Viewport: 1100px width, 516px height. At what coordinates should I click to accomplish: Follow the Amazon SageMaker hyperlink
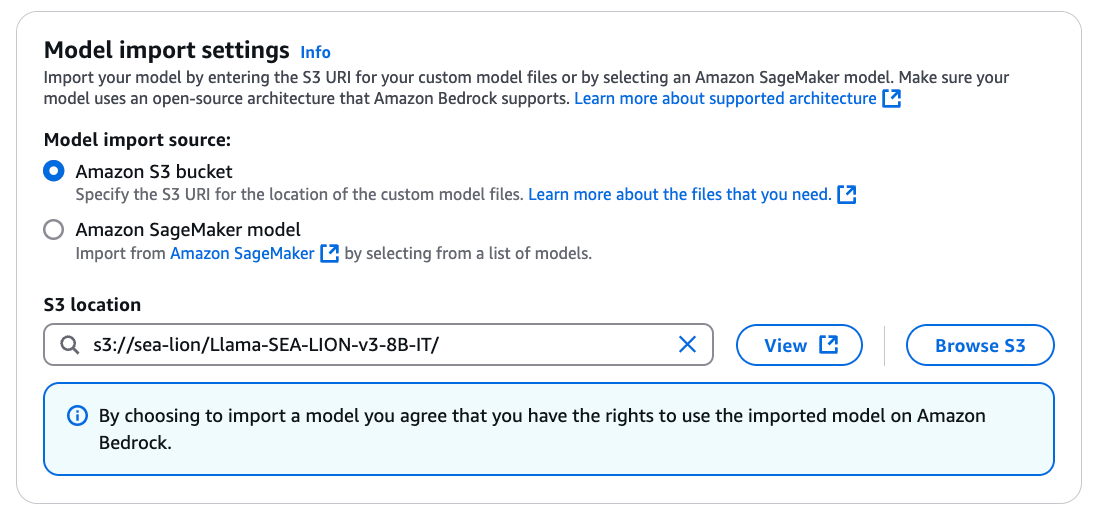(x=242, y=254)
